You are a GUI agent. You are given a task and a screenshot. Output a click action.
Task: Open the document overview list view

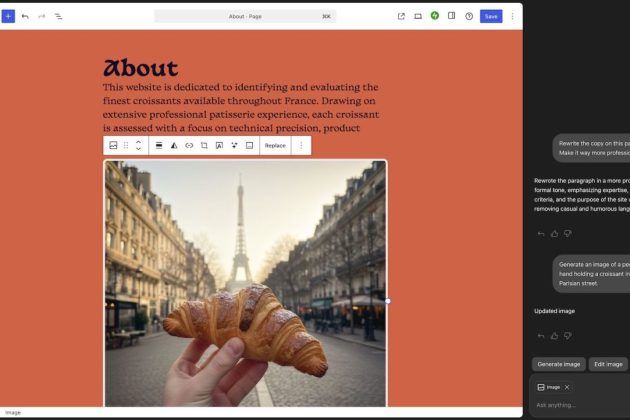click(58, 16)
